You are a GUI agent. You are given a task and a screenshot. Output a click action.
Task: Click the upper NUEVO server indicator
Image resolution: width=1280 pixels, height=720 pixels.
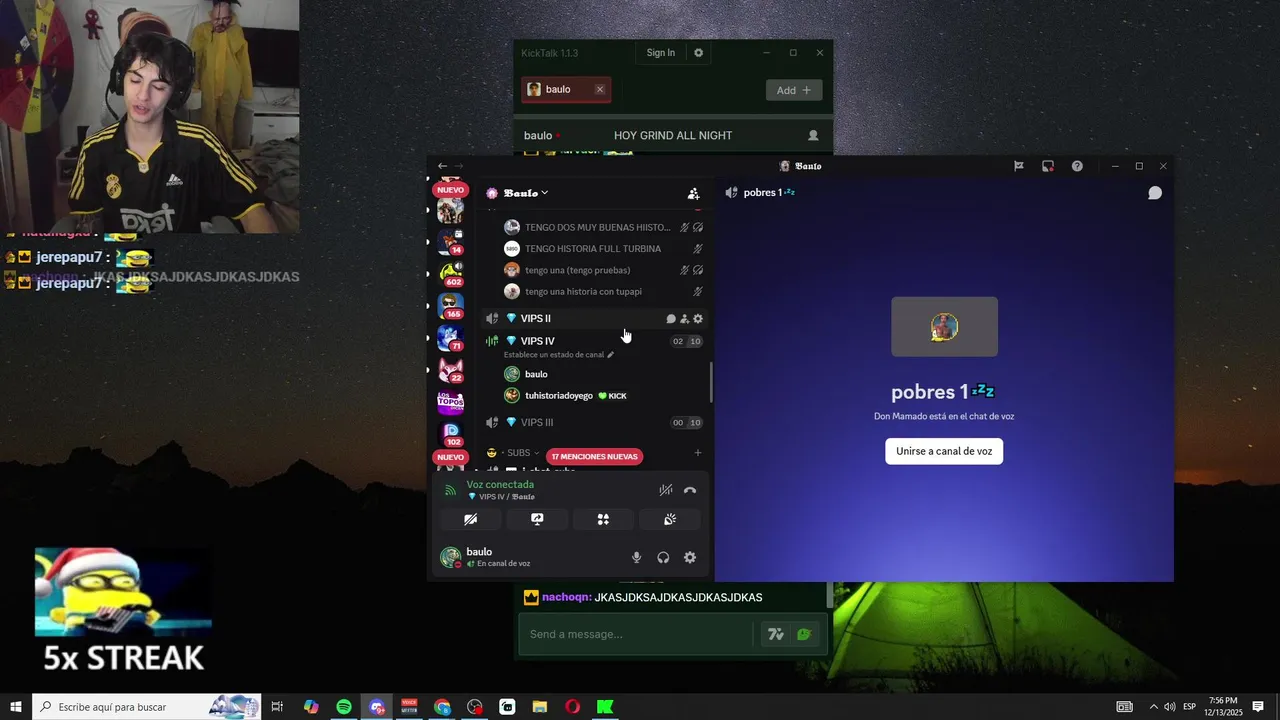pyautogui.click(x=450, y=190)
